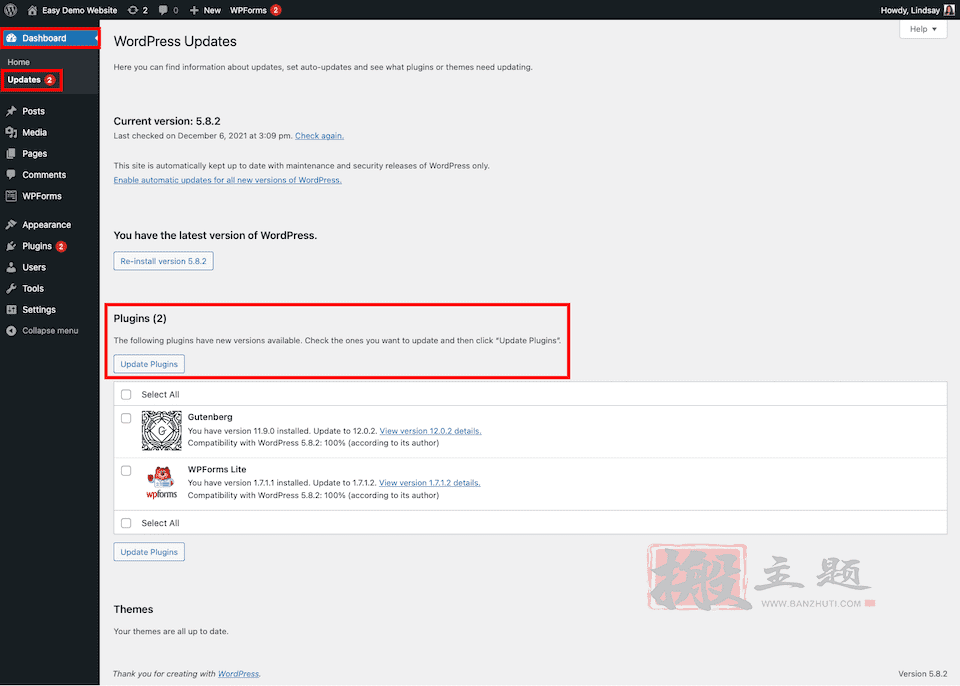Click the Gutenberg plugin logo
The height and width of the screenshot is (686, 960).
coord(162,431)
